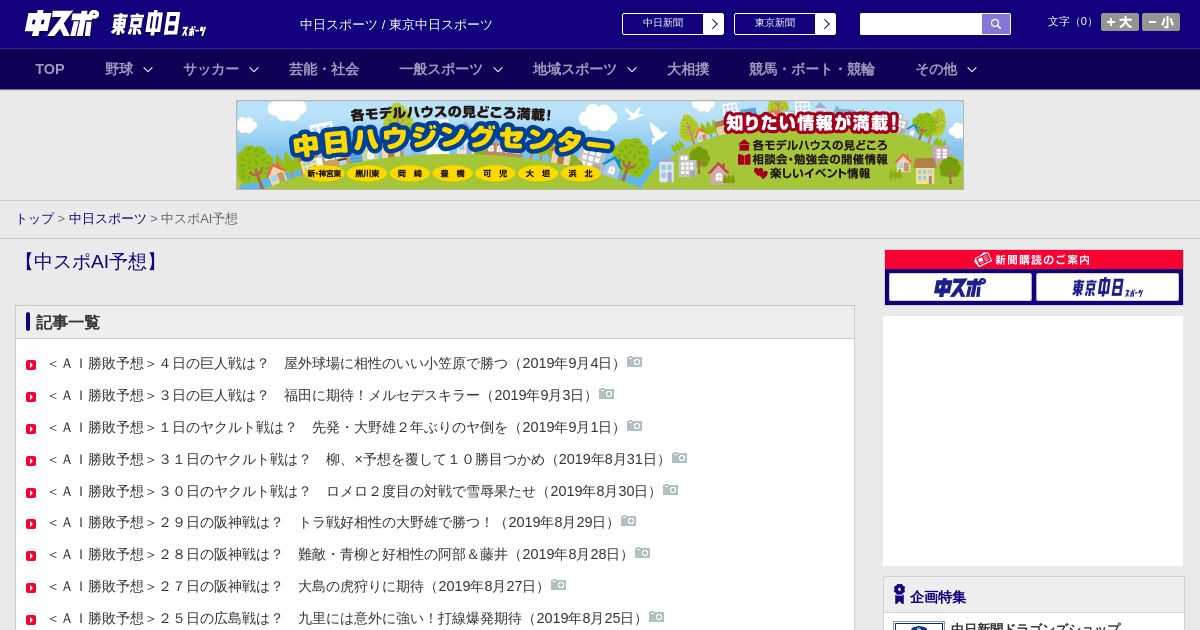This screenshot has width=1200, height=630.
Task: Open article ２７日の阪神戦は？ 大島の虎狩り
Action: [299, 586]
